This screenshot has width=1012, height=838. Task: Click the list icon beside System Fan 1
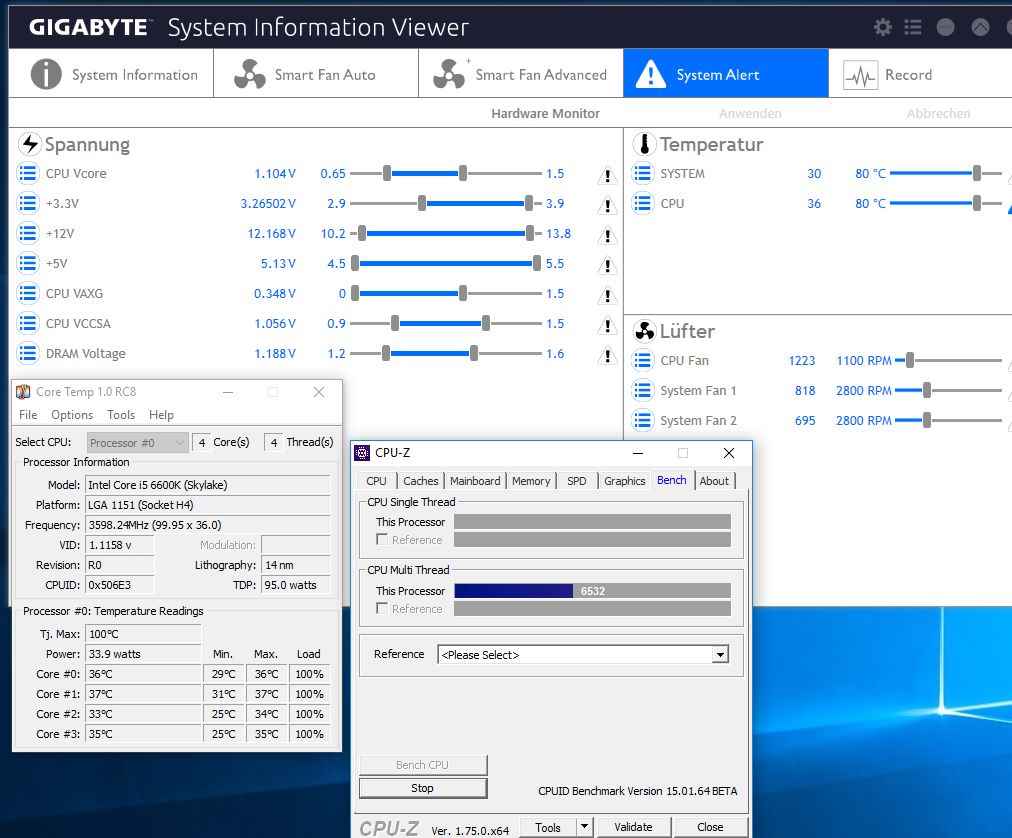[x=643, y=391]
